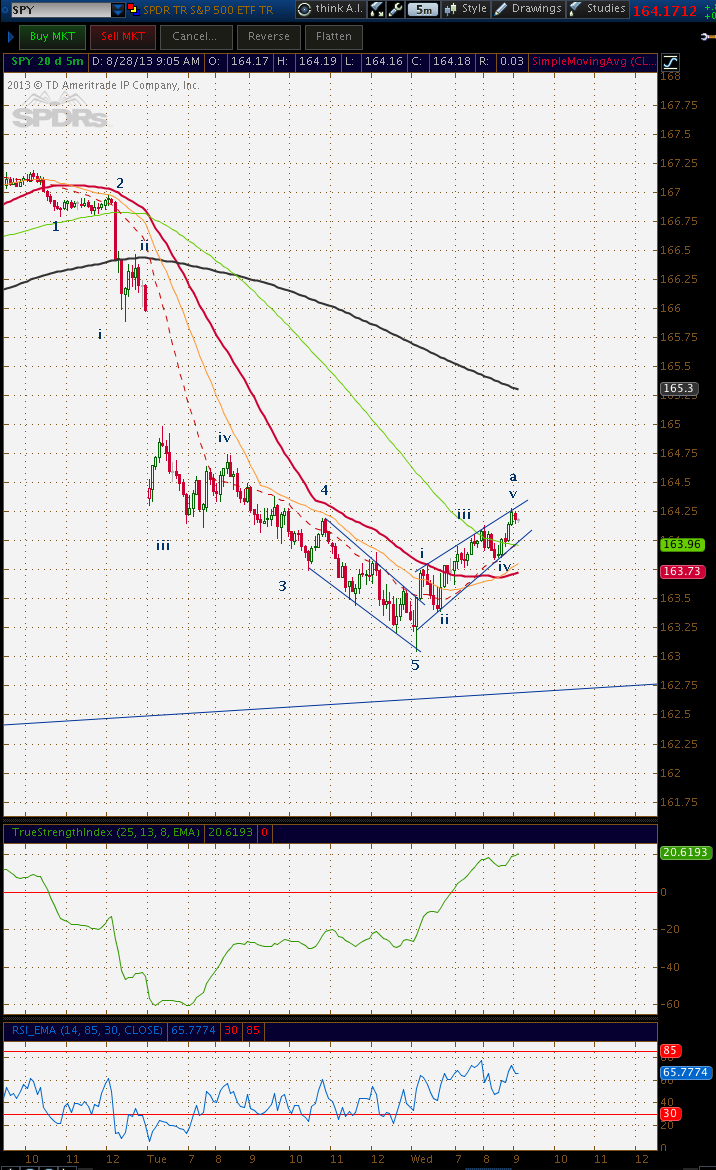This screenshot has height=1170, width=716.
Task: Click the colored link icon beside the symbol
Action: (x=134, y=10)
